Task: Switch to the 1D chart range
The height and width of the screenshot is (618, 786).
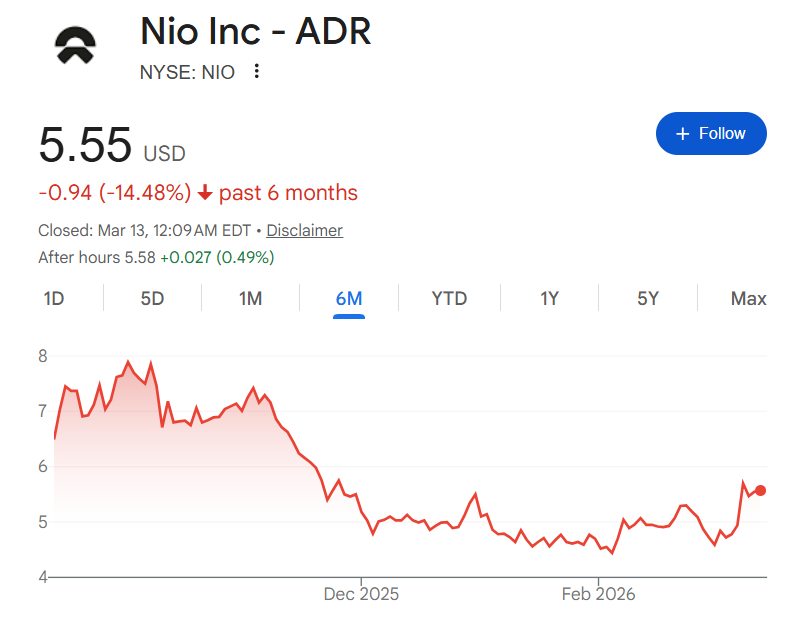Action: coord(54,298)
